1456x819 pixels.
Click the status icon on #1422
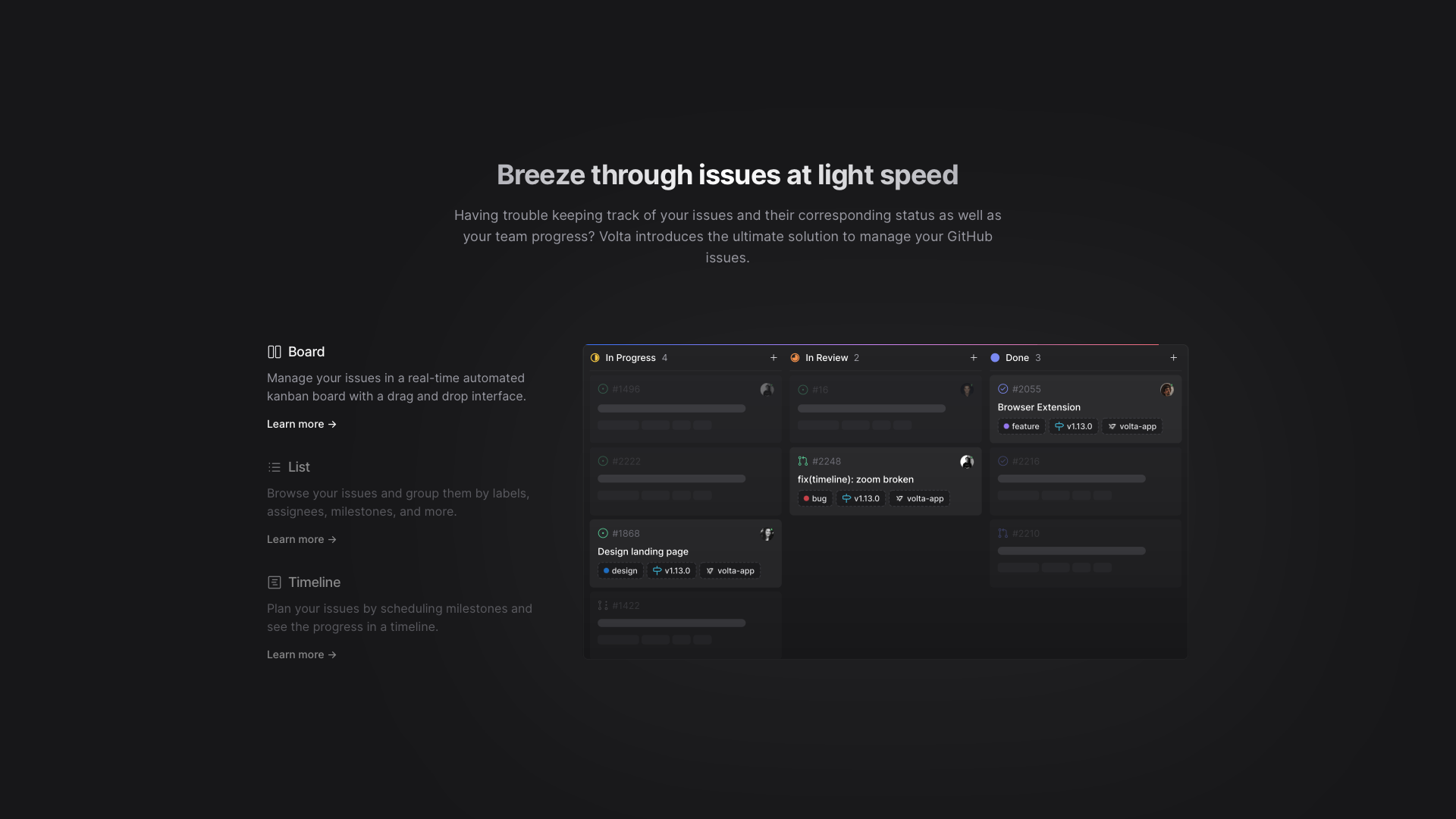[603, 605]
